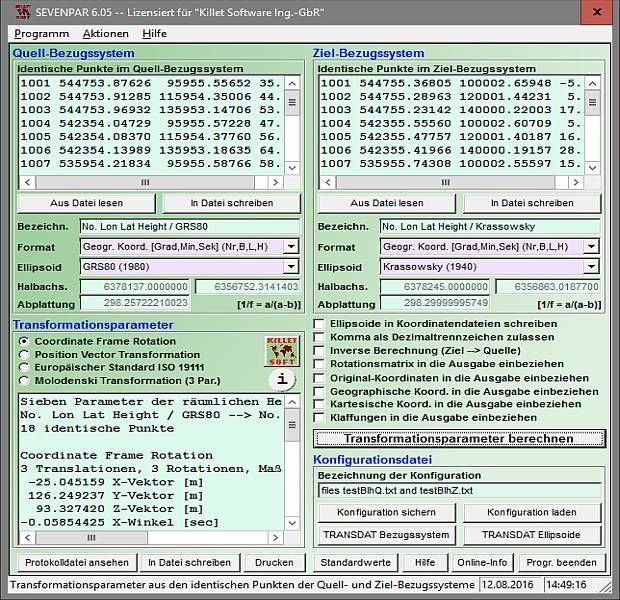Click target In Datei schreiben button
This screenshot has height=600, width=620.
click(532, 203)
